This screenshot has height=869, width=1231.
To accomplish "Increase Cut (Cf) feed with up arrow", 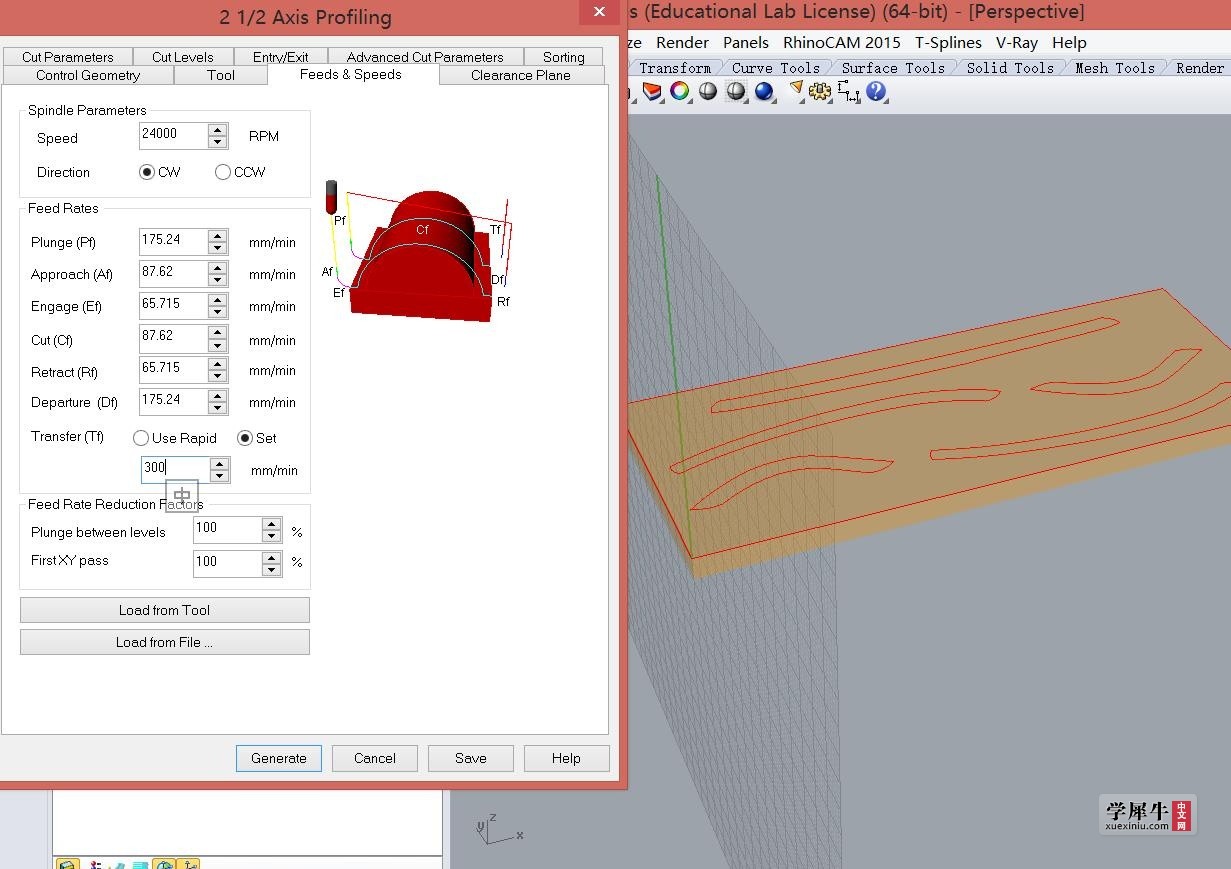I will click(x=218, y=332).
